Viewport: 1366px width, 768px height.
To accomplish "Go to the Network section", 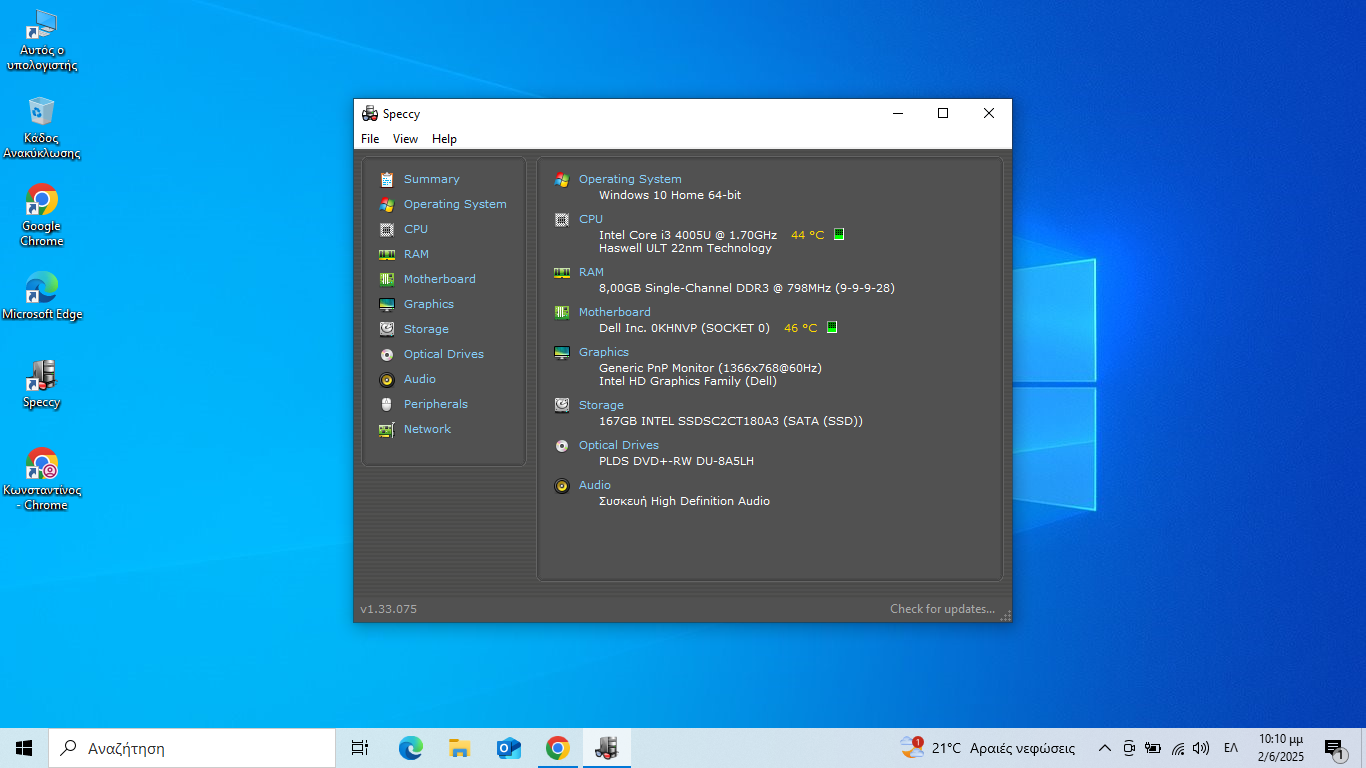I will coord(427,429).
